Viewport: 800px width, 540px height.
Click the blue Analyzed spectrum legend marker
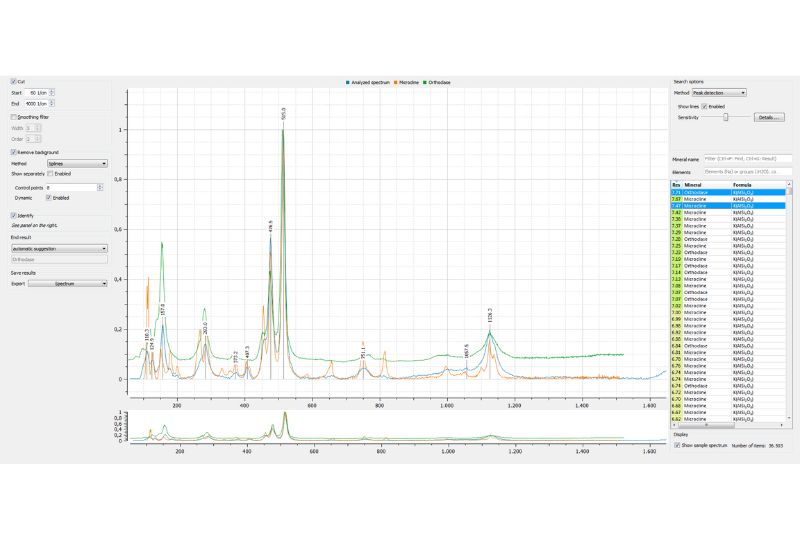pyautogui.click(x=347, y=82)
